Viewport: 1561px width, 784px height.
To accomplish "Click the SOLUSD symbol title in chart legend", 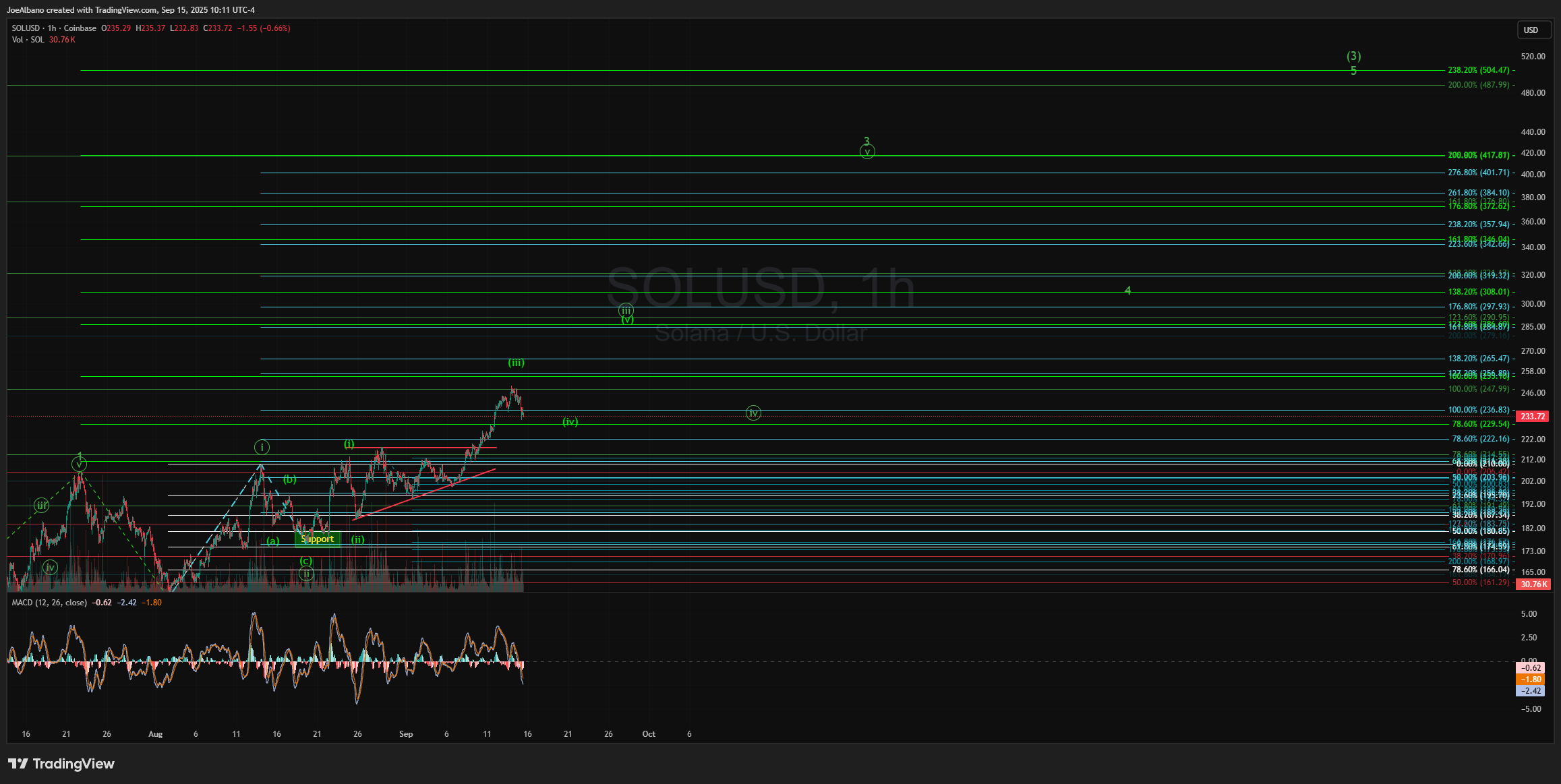I will coord(26,28).
